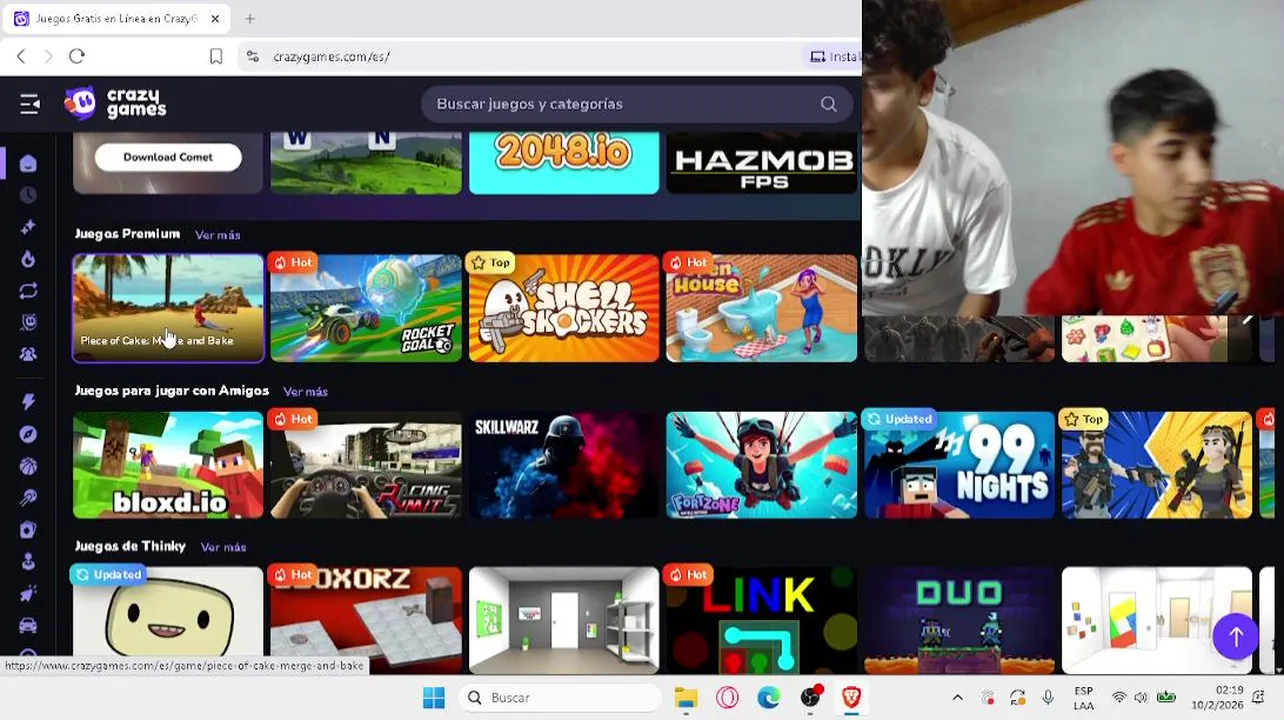Close the Juegos Gratis en Línea tab

tap(214, 19)
